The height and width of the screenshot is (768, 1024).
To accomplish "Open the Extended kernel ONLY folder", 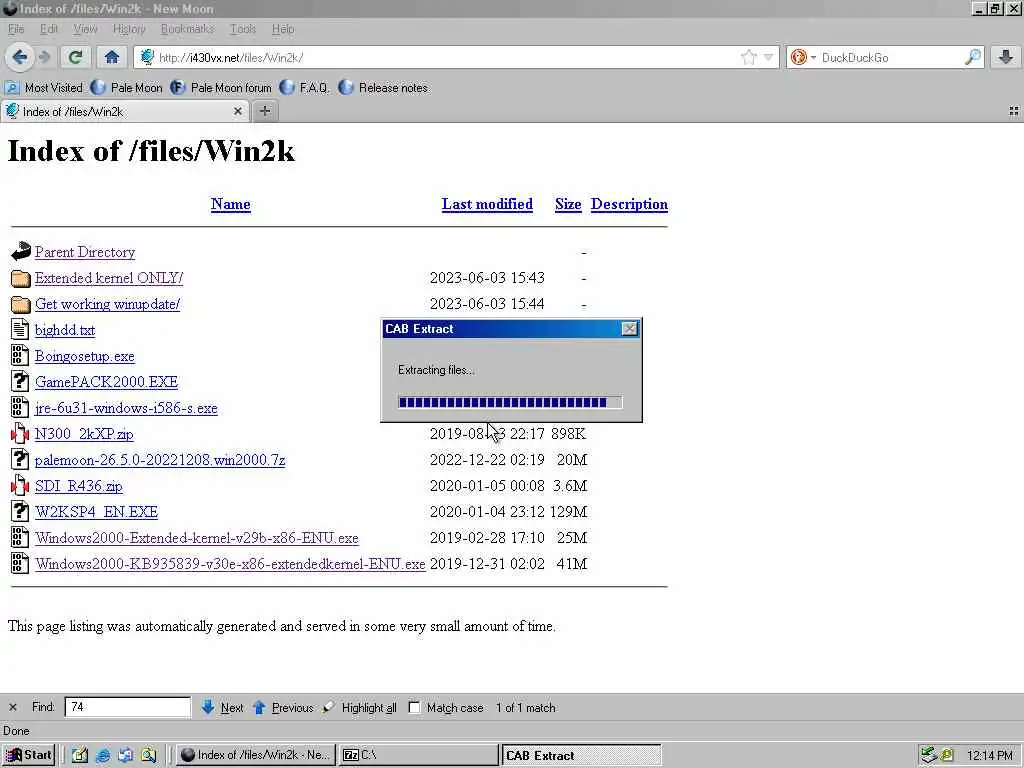I will (109, 278).
